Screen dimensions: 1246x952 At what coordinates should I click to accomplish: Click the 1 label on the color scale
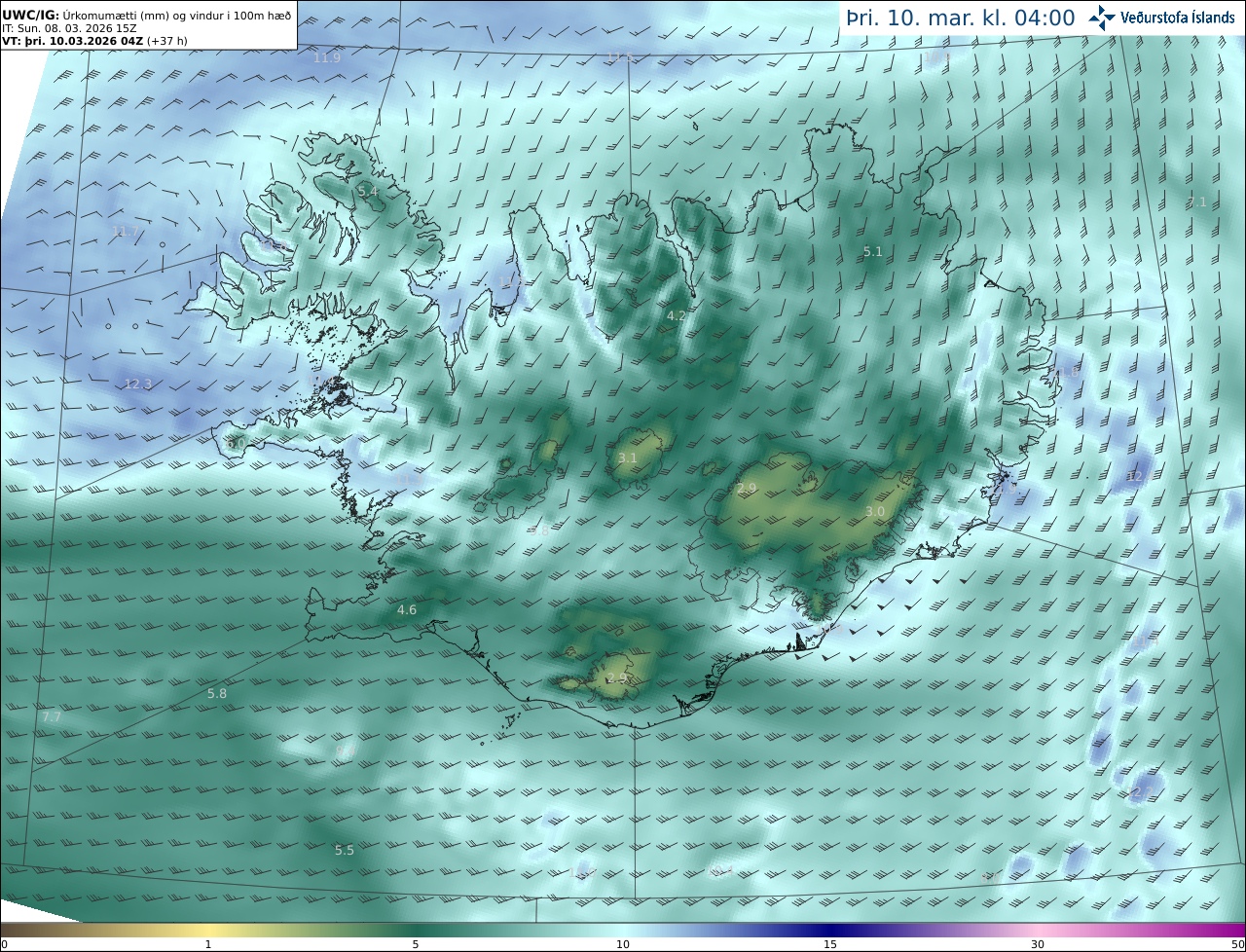[x=208, y=944]
